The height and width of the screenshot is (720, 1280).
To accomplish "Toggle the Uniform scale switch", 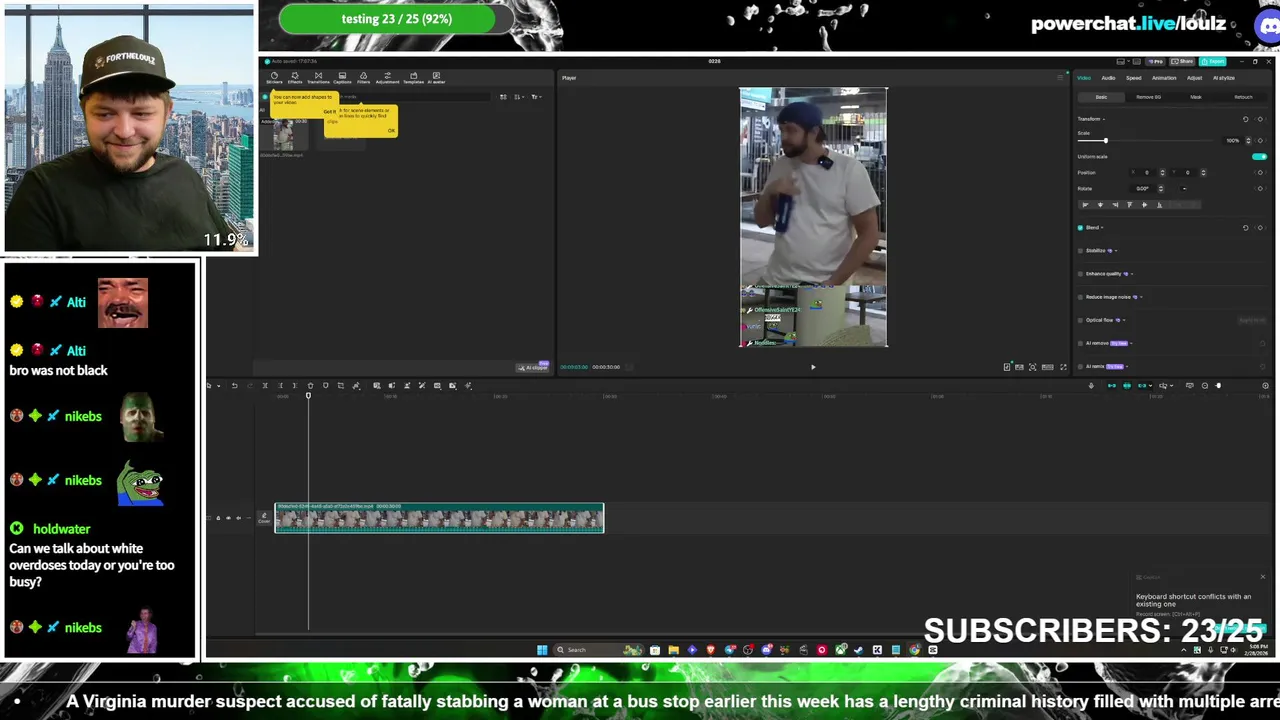I will (1259, 157).
